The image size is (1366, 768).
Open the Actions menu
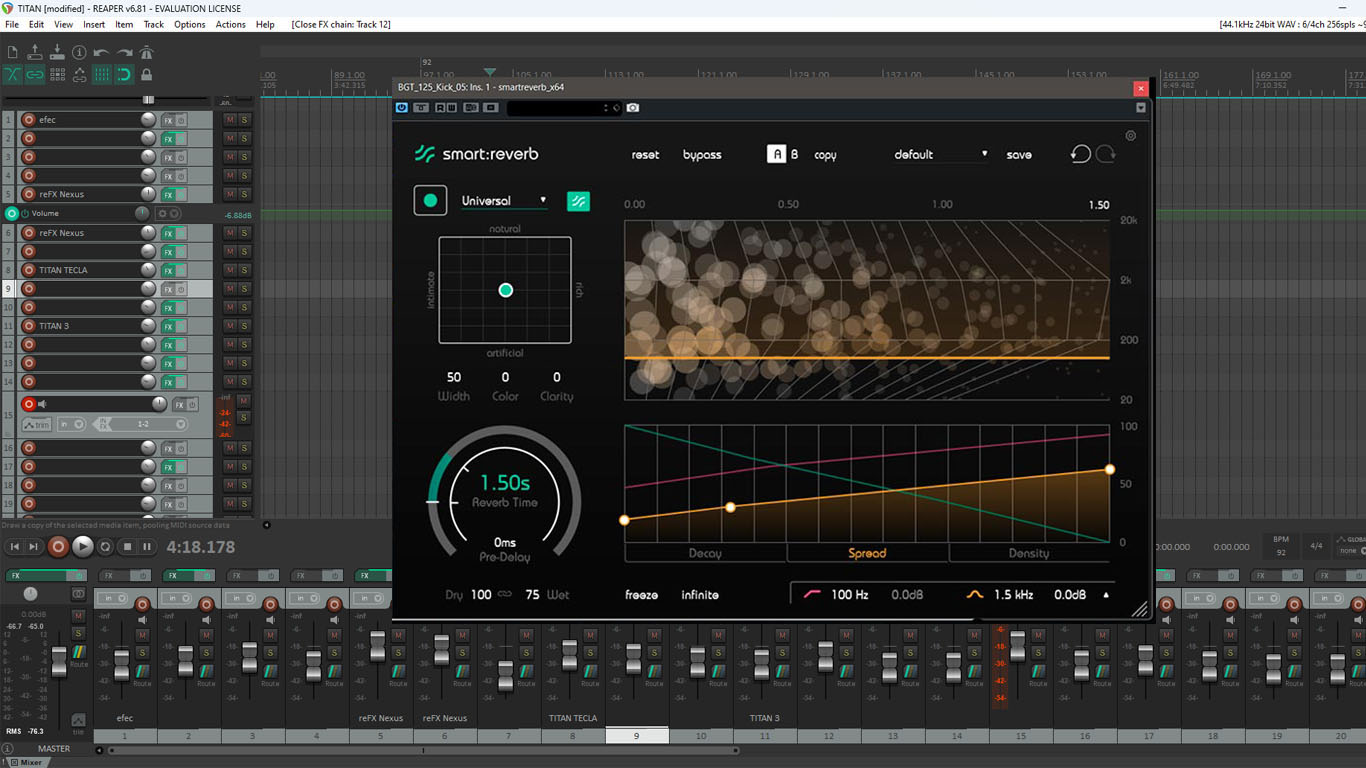[x=231, y=24]
